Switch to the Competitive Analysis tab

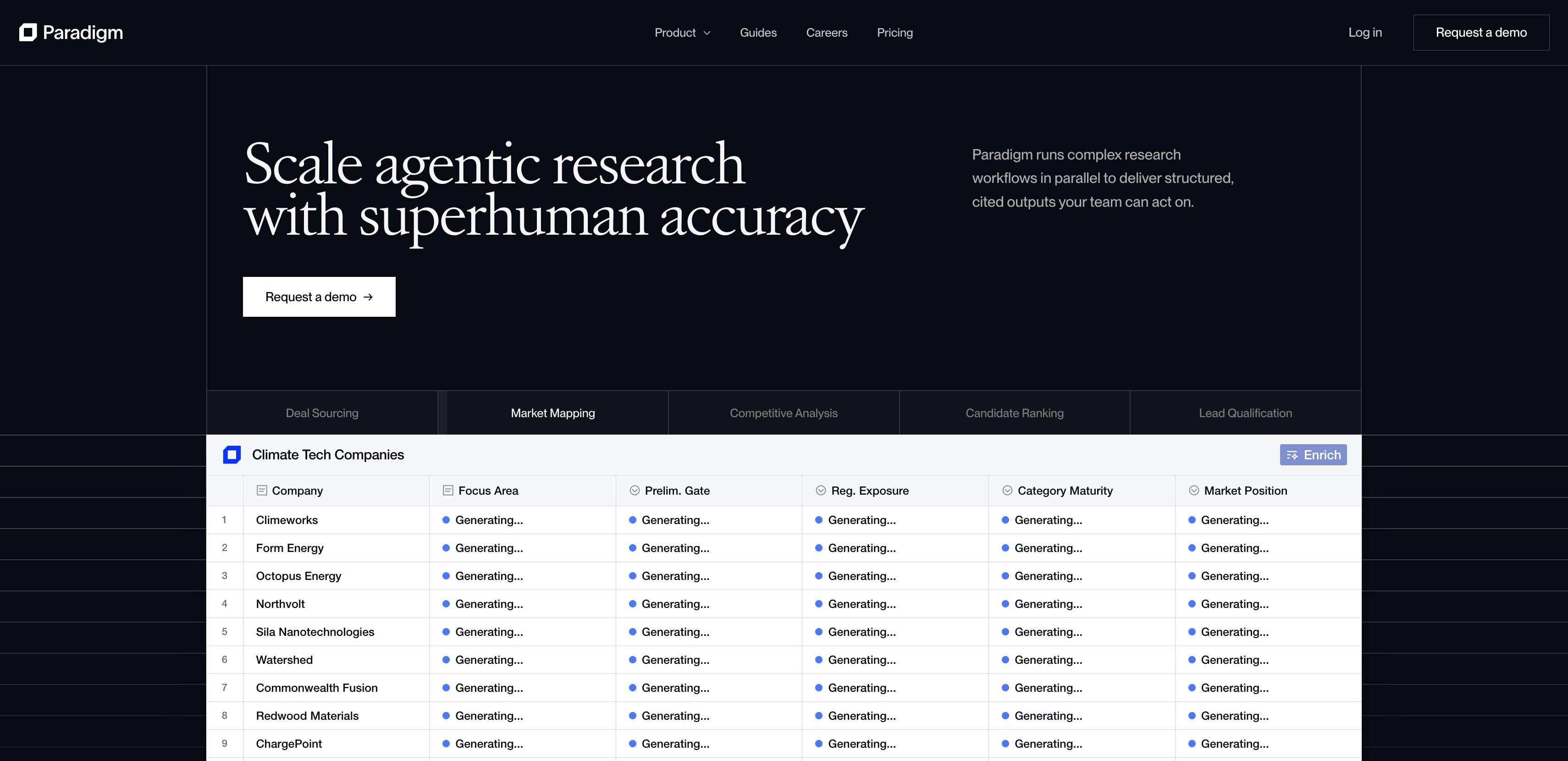[784, 413]
